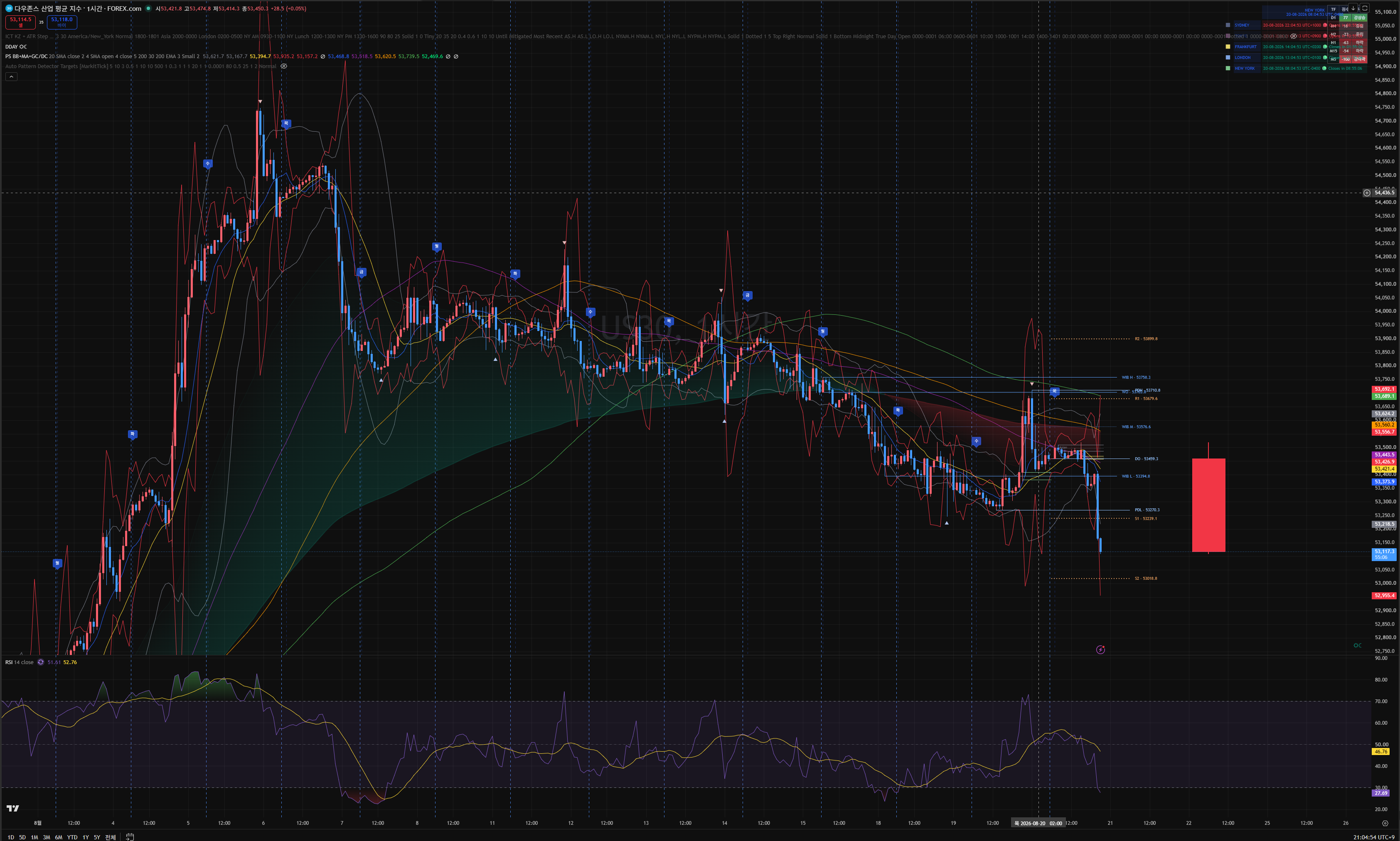The image size is (1400, 841).
Task: Toggle the hidden-eye icon in sessions table
Action: point(1293,36)
